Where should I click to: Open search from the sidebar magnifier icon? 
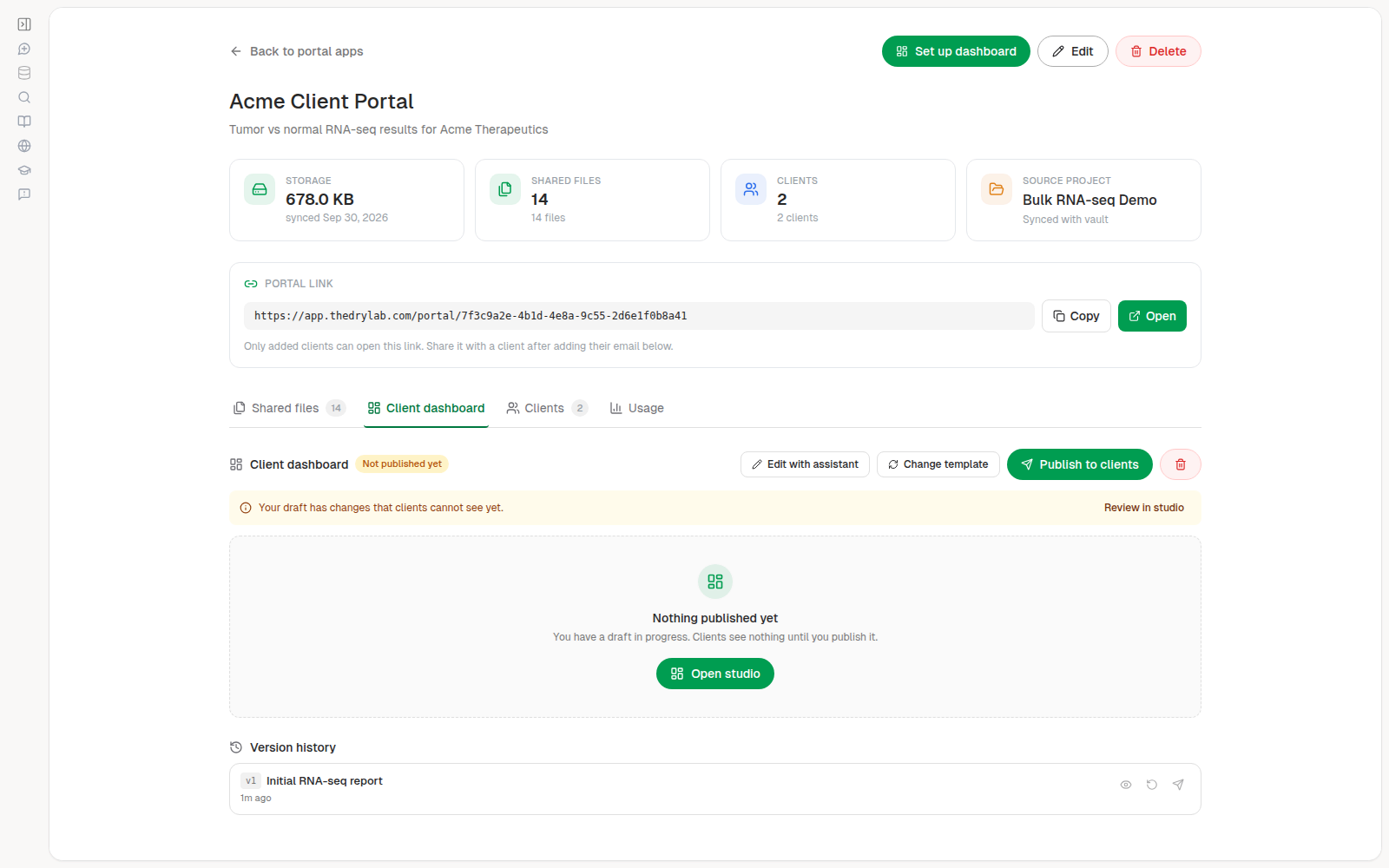click(24, 97)
